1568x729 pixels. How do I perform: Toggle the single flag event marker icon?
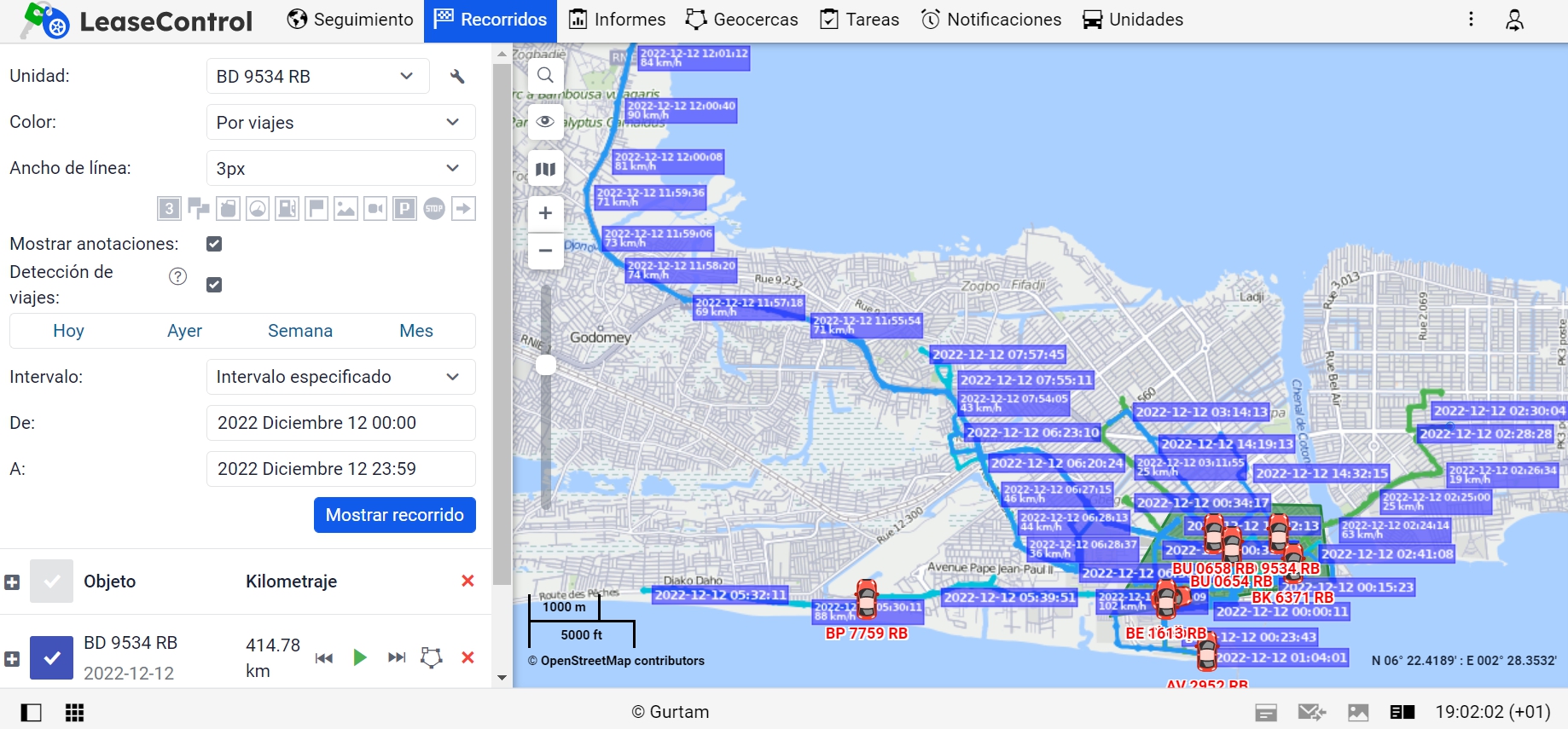pos(317,208)
